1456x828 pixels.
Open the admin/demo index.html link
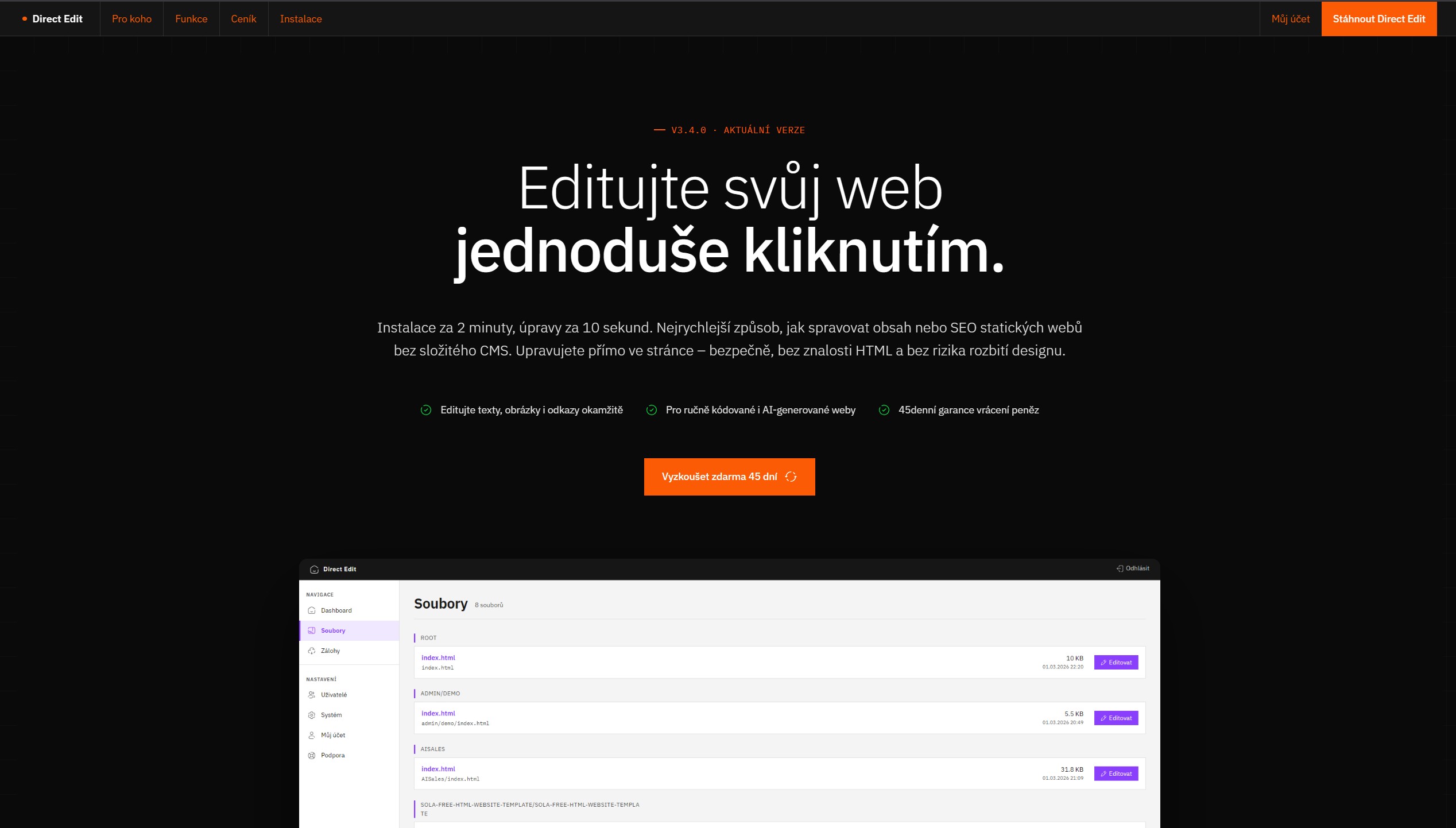(439, 713)
